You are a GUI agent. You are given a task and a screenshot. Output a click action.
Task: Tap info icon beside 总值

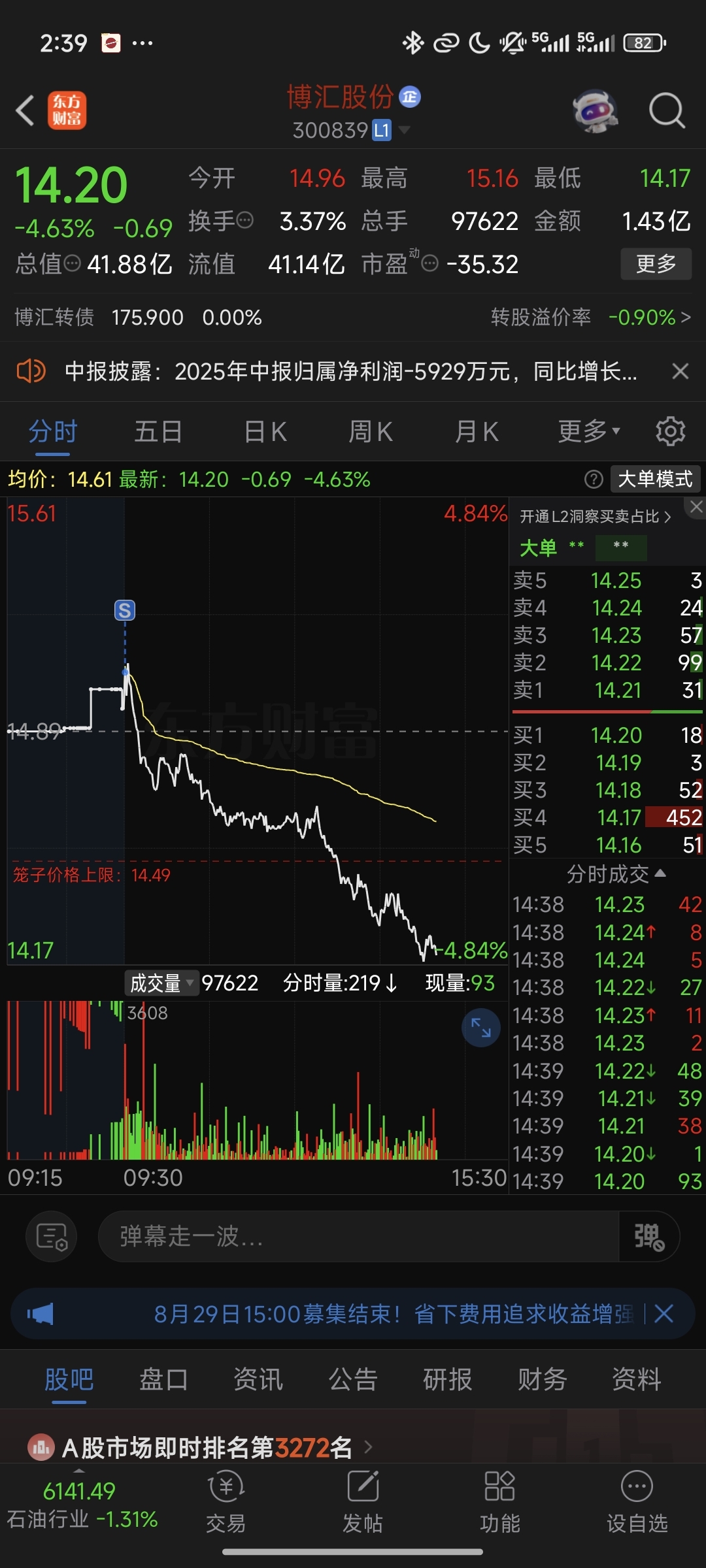(x=73, y=263)
